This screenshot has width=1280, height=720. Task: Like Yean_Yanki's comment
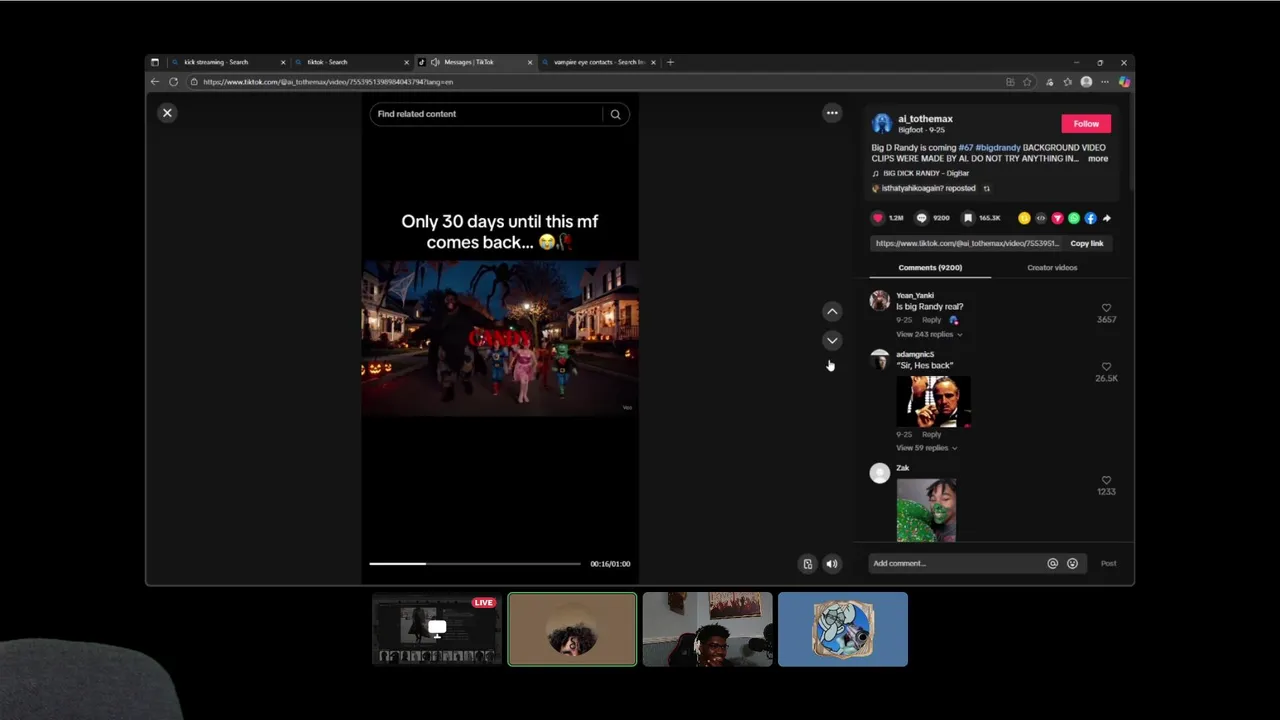pos(1106,308)
